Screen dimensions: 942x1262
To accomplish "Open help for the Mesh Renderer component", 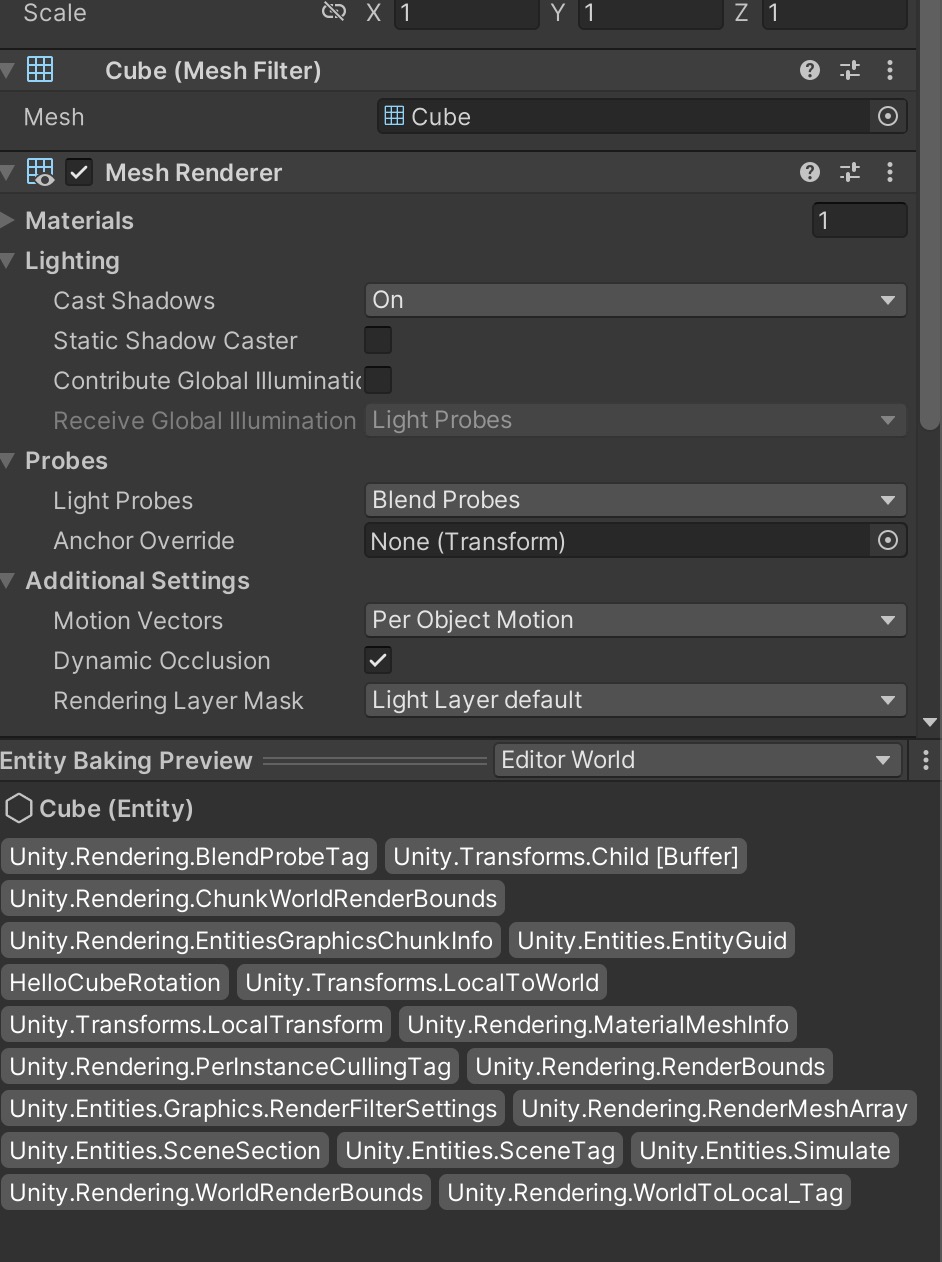I will coord(808,171).
